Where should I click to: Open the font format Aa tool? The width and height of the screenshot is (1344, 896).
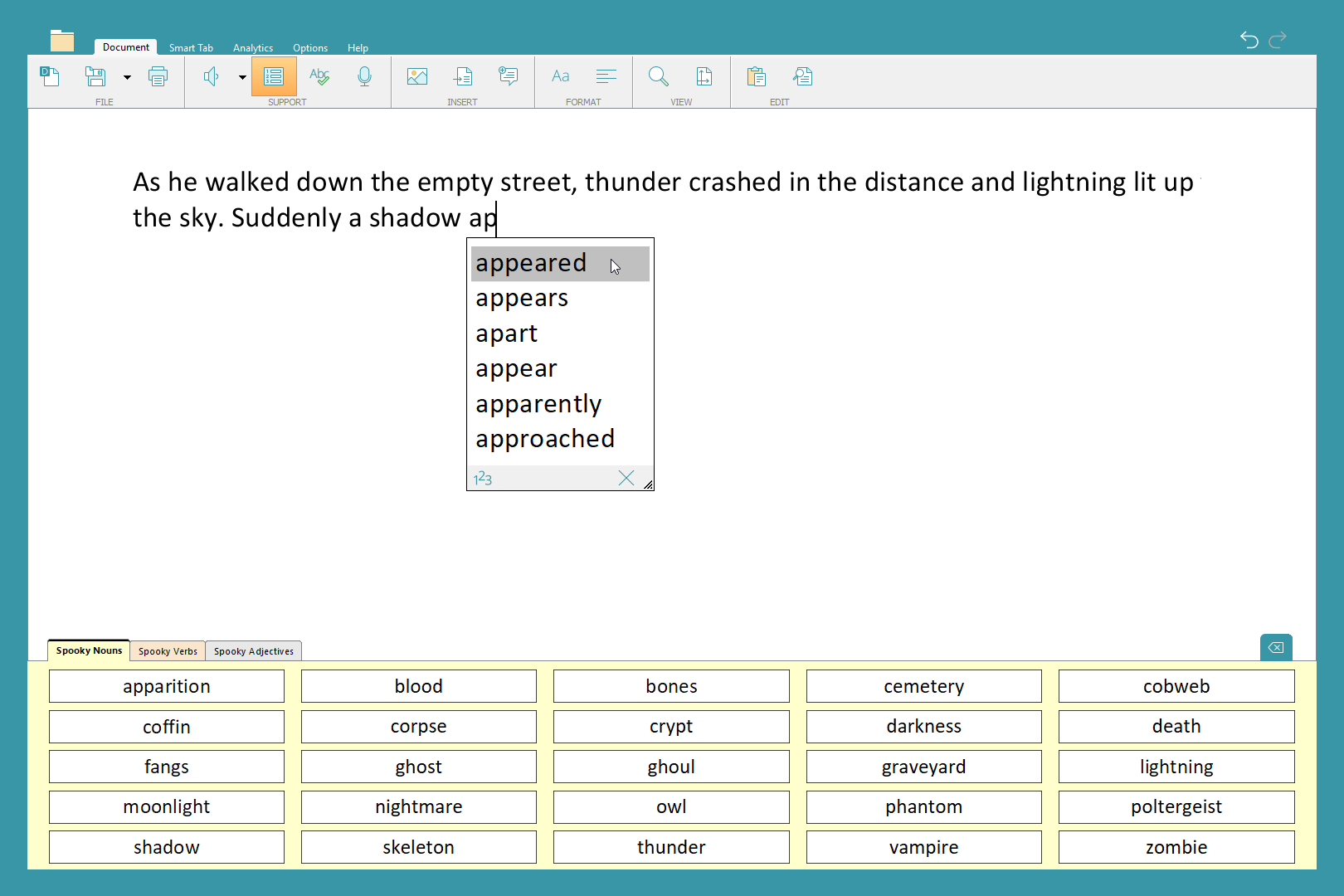coord(561,77)
